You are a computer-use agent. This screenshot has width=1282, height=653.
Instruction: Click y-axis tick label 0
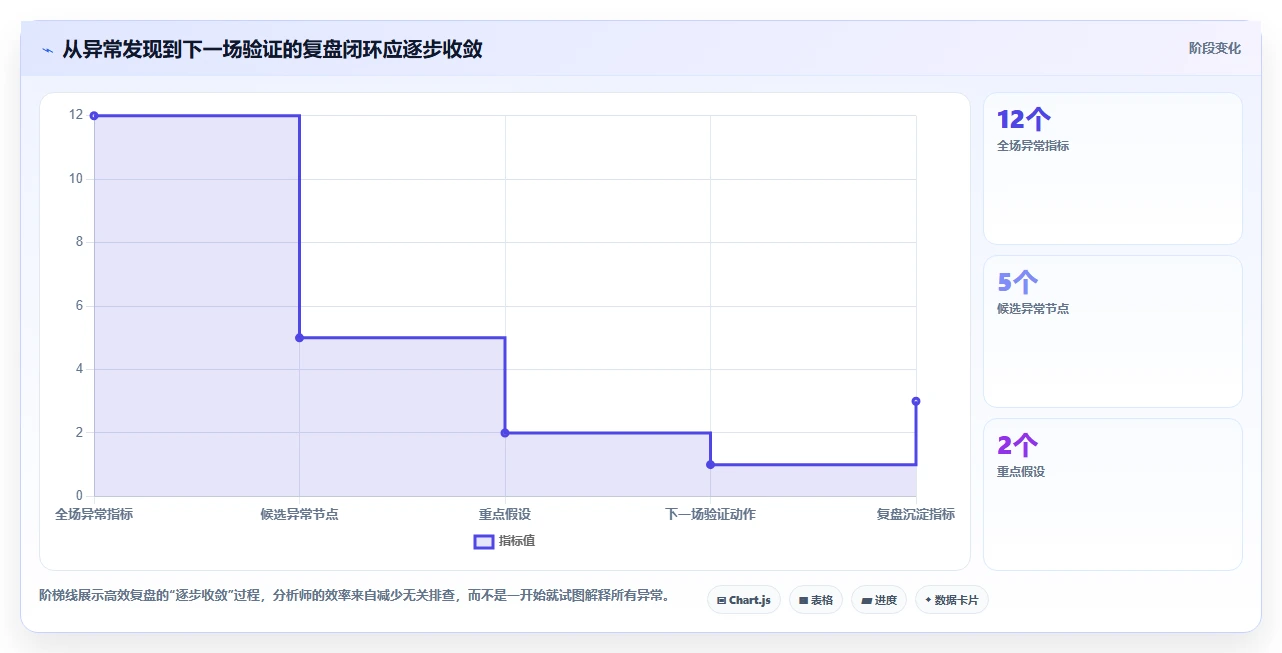[79, 496]
